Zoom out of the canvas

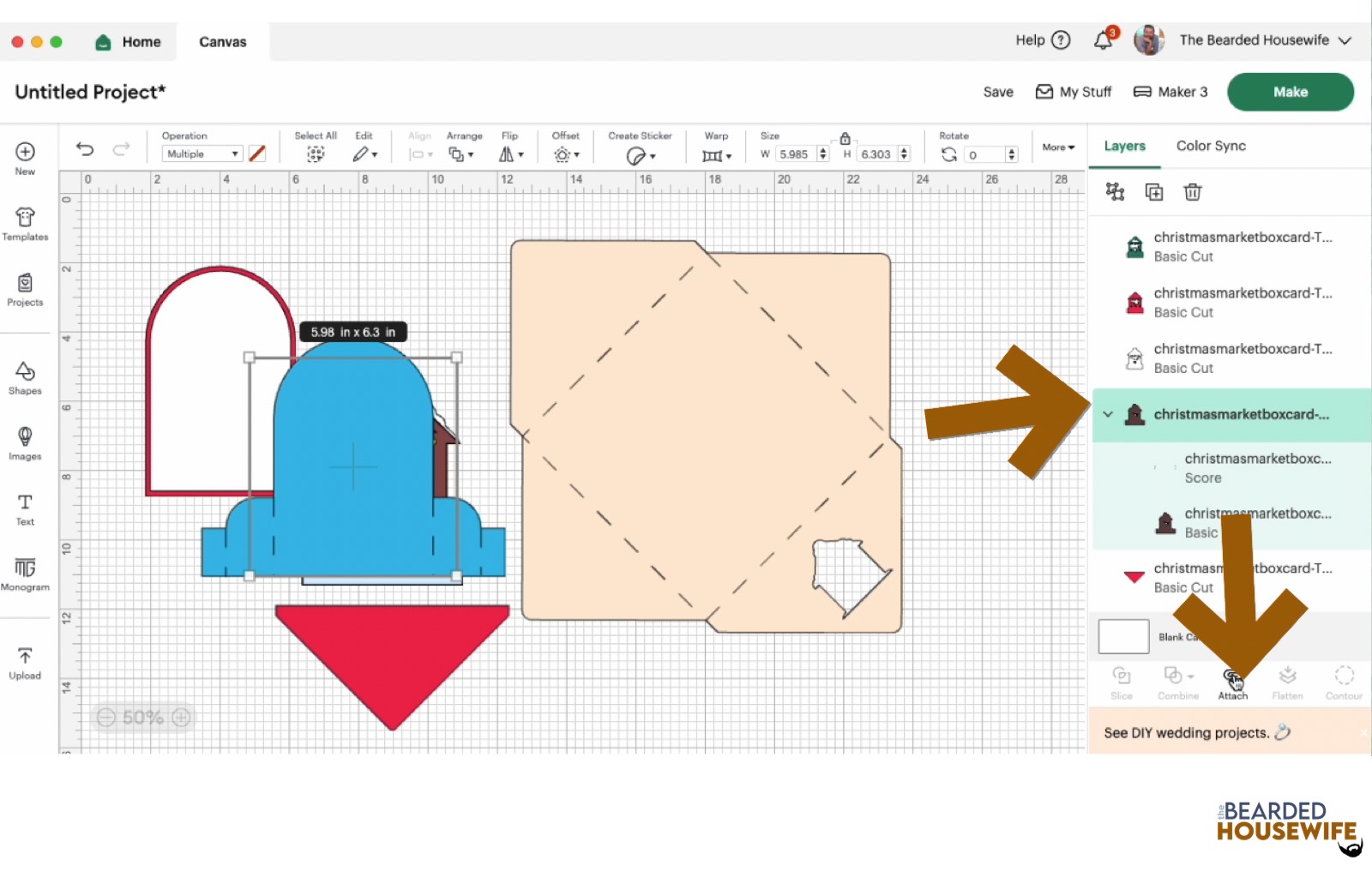point(105,718)
